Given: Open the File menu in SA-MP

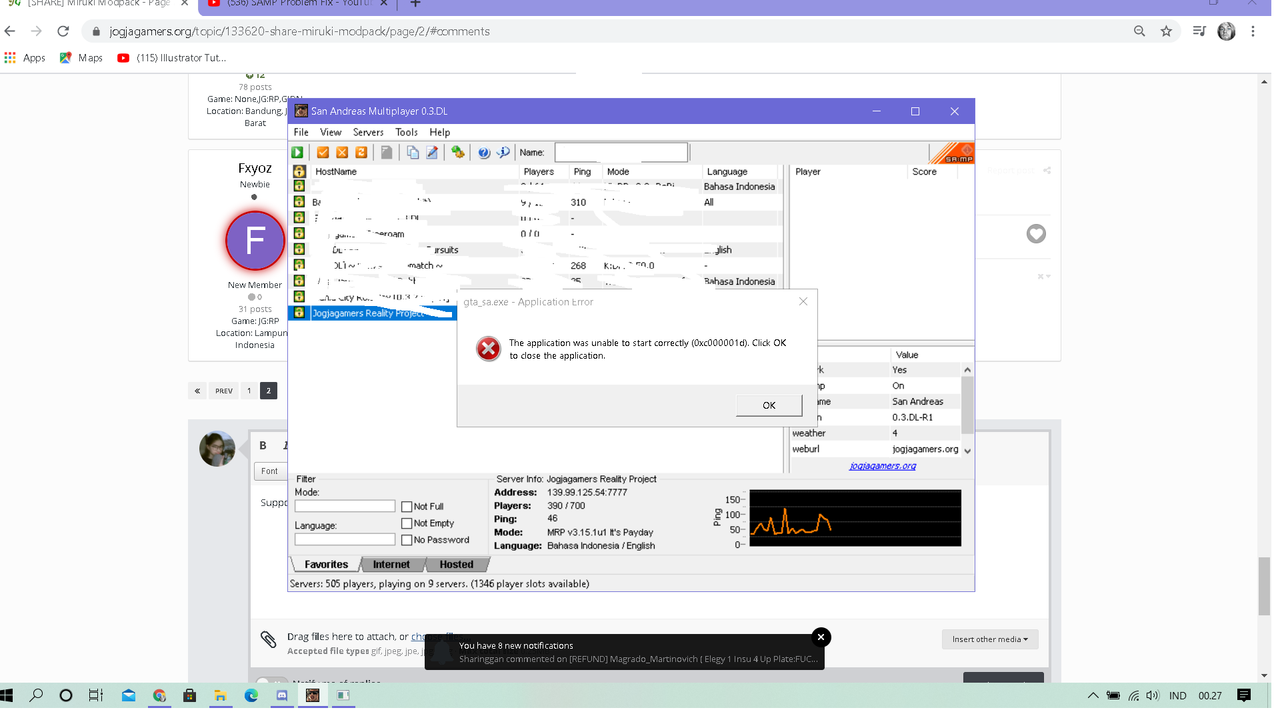Looking at the screenshot, I should pos(301,132).
